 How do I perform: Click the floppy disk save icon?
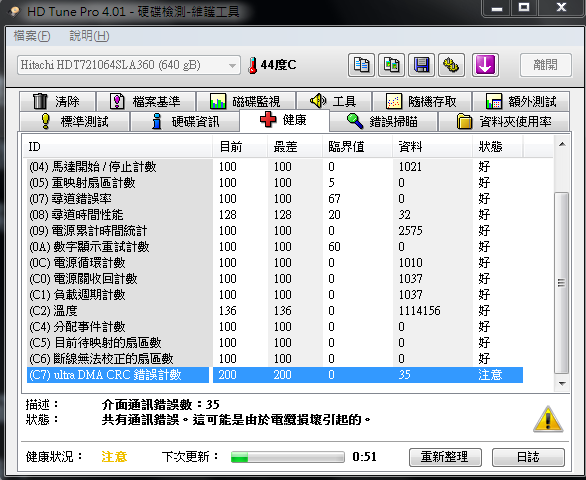click(421, 65)
